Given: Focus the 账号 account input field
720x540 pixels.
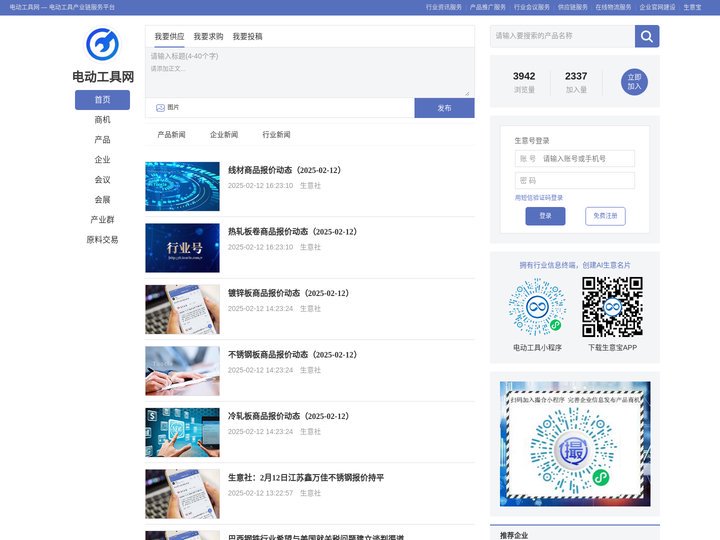Looking at the screenshot, I should point(575,158).
